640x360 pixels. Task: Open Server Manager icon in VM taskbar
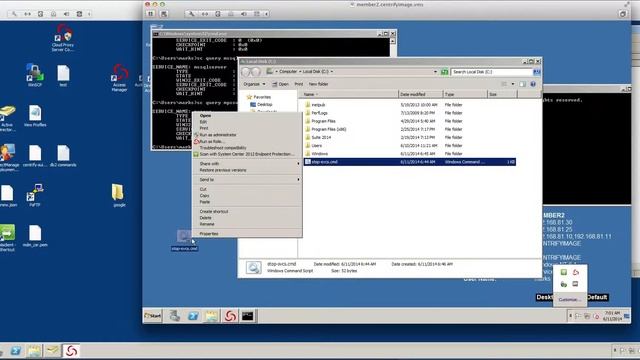175,316
